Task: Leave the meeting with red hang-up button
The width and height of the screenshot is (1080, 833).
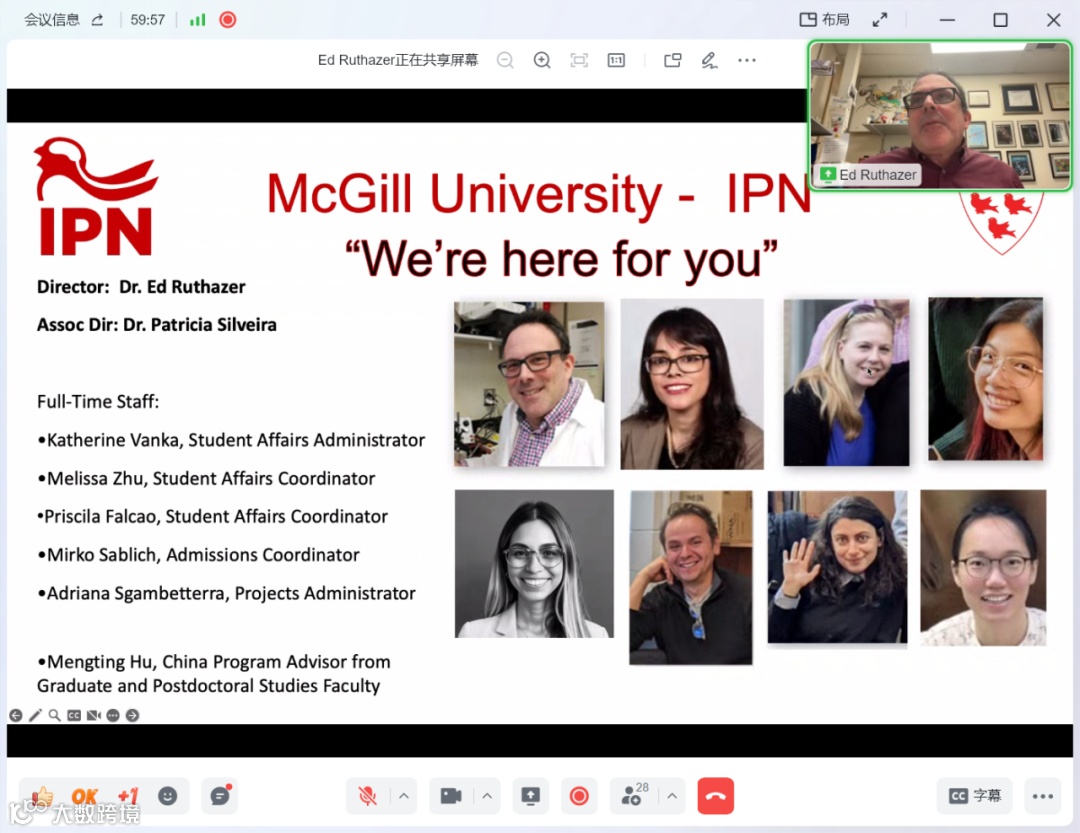Action: pos(716,796)
